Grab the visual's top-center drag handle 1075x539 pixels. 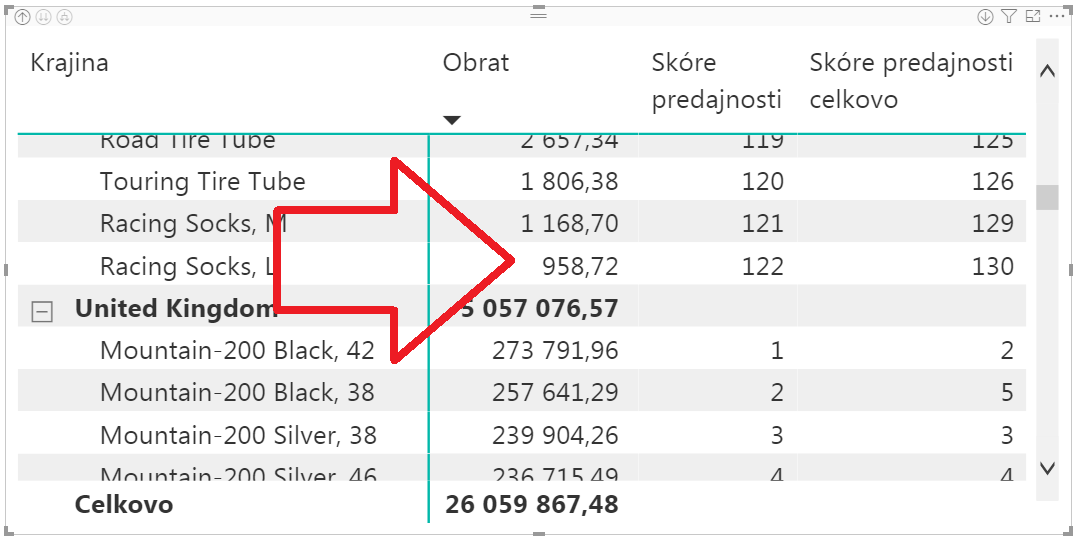(x=538, y=15)
